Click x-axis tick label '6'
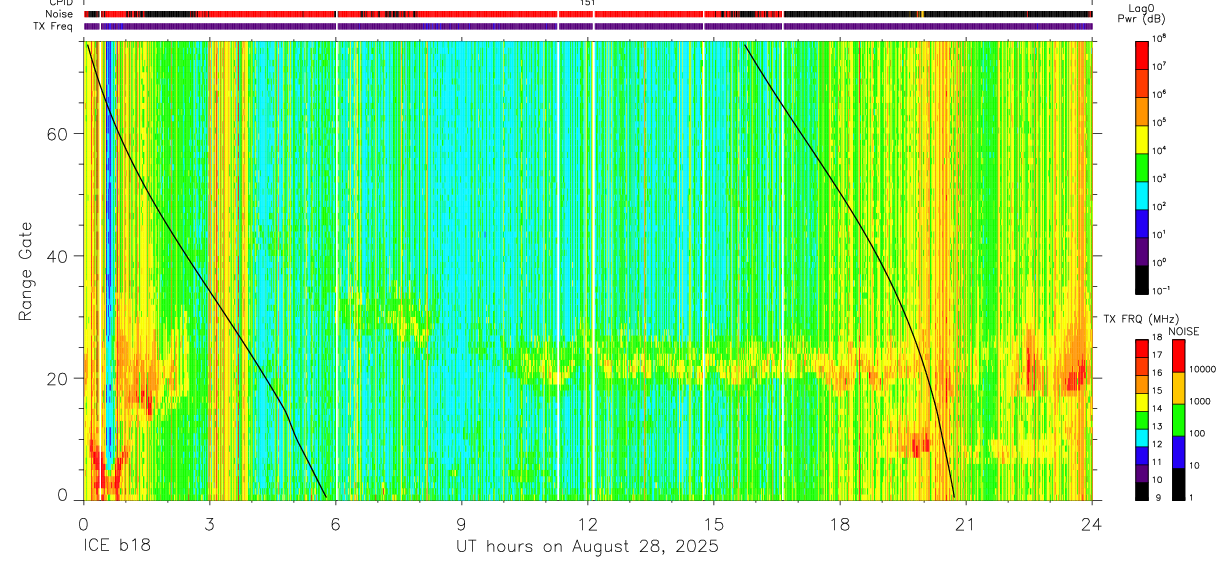The height and width of the screenshot is (567, 1228). click(335, 523)
